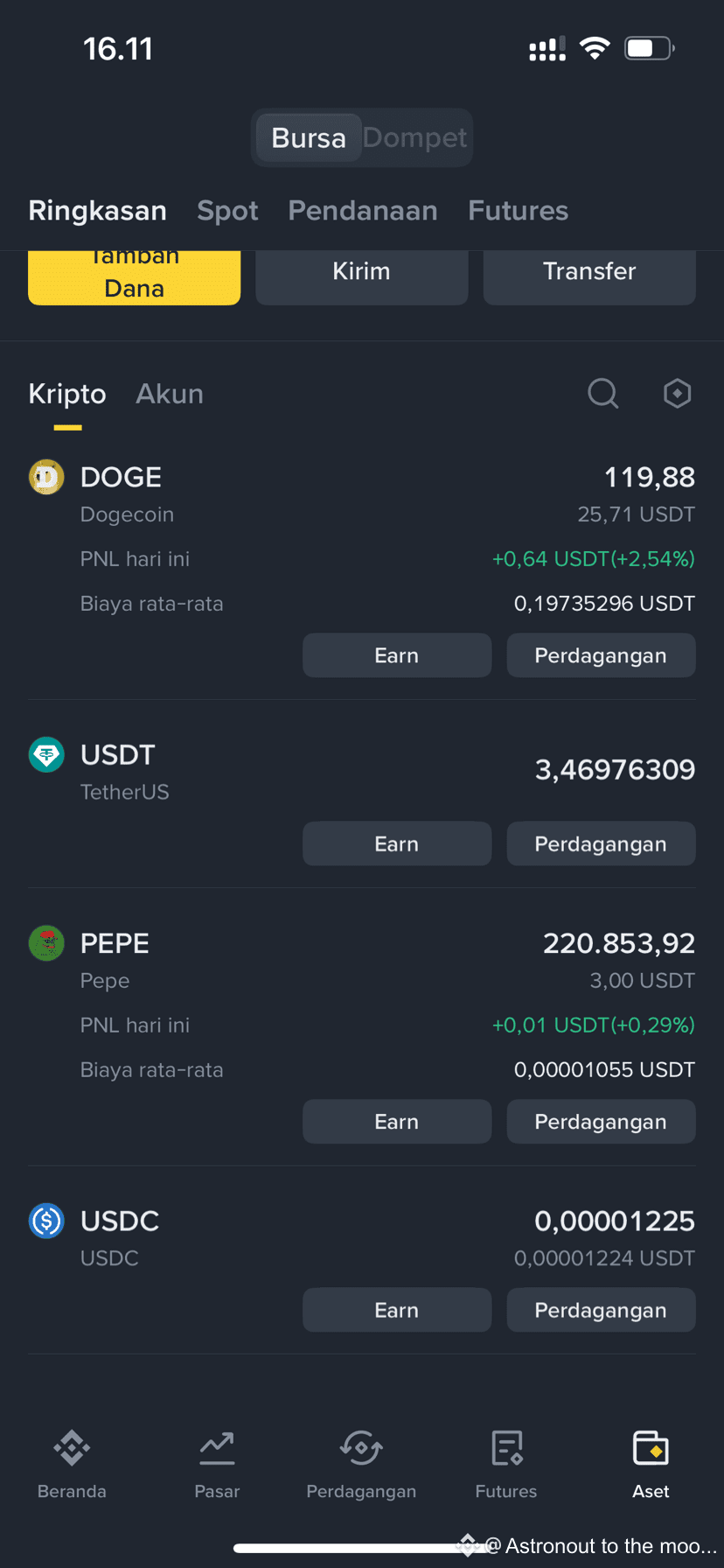This screenshot has height=1568, width=724.
Task: Open the Pendanaan tab
Action: 363,211
